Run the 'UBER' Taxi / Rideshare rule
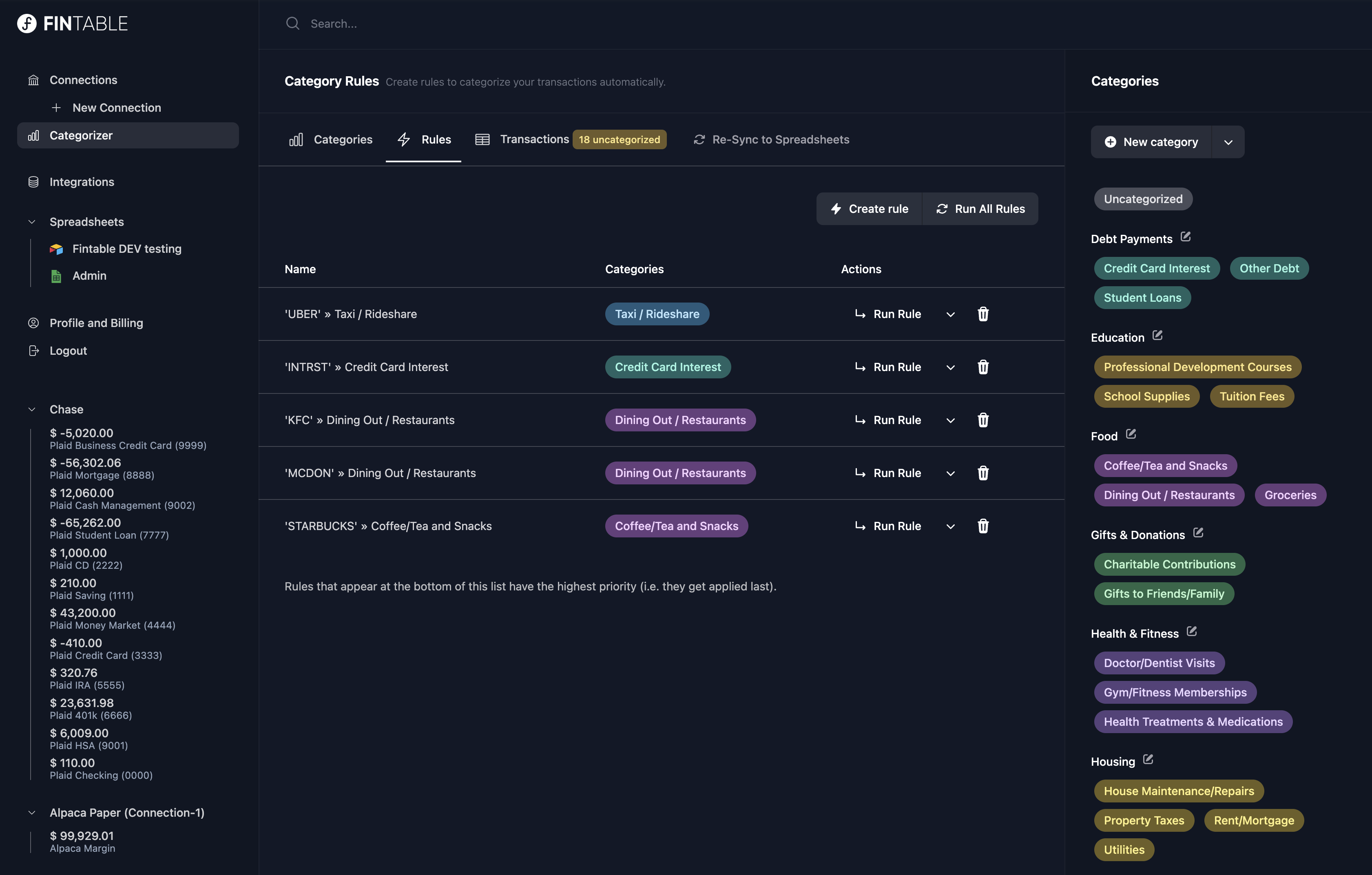Viewport: 1372px width, 875px height. [x=888, y=314]
